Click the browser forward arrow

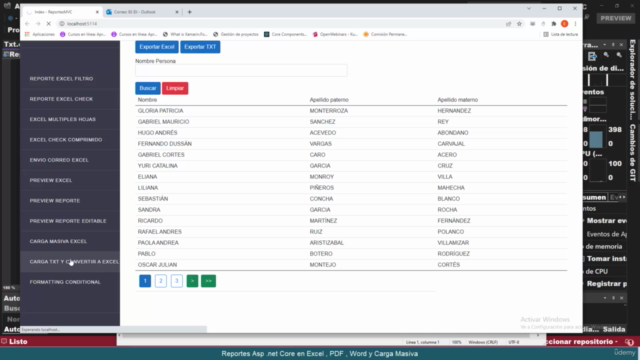[x=38, y=24]
